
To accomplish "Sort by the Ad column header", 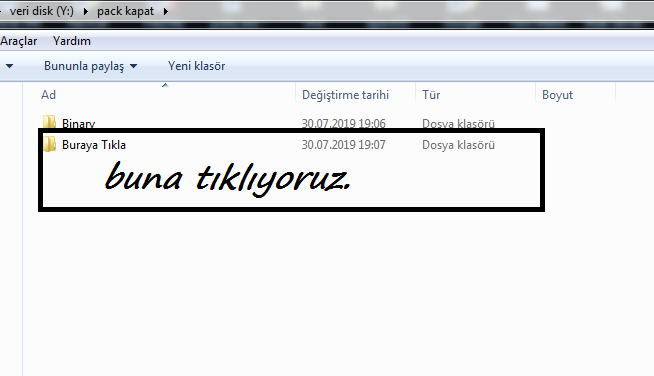I will 48,95.
